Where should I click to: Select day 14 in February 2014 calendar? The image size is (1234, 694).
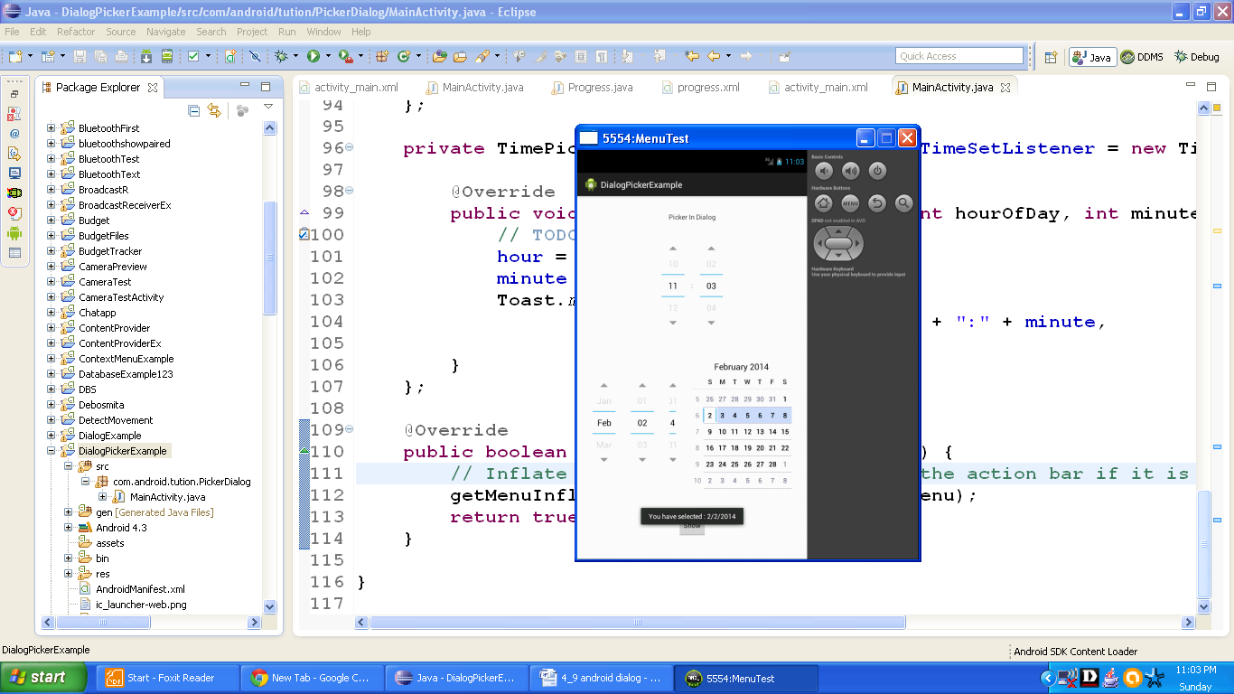pyautogui.click(x=772, y=432)
